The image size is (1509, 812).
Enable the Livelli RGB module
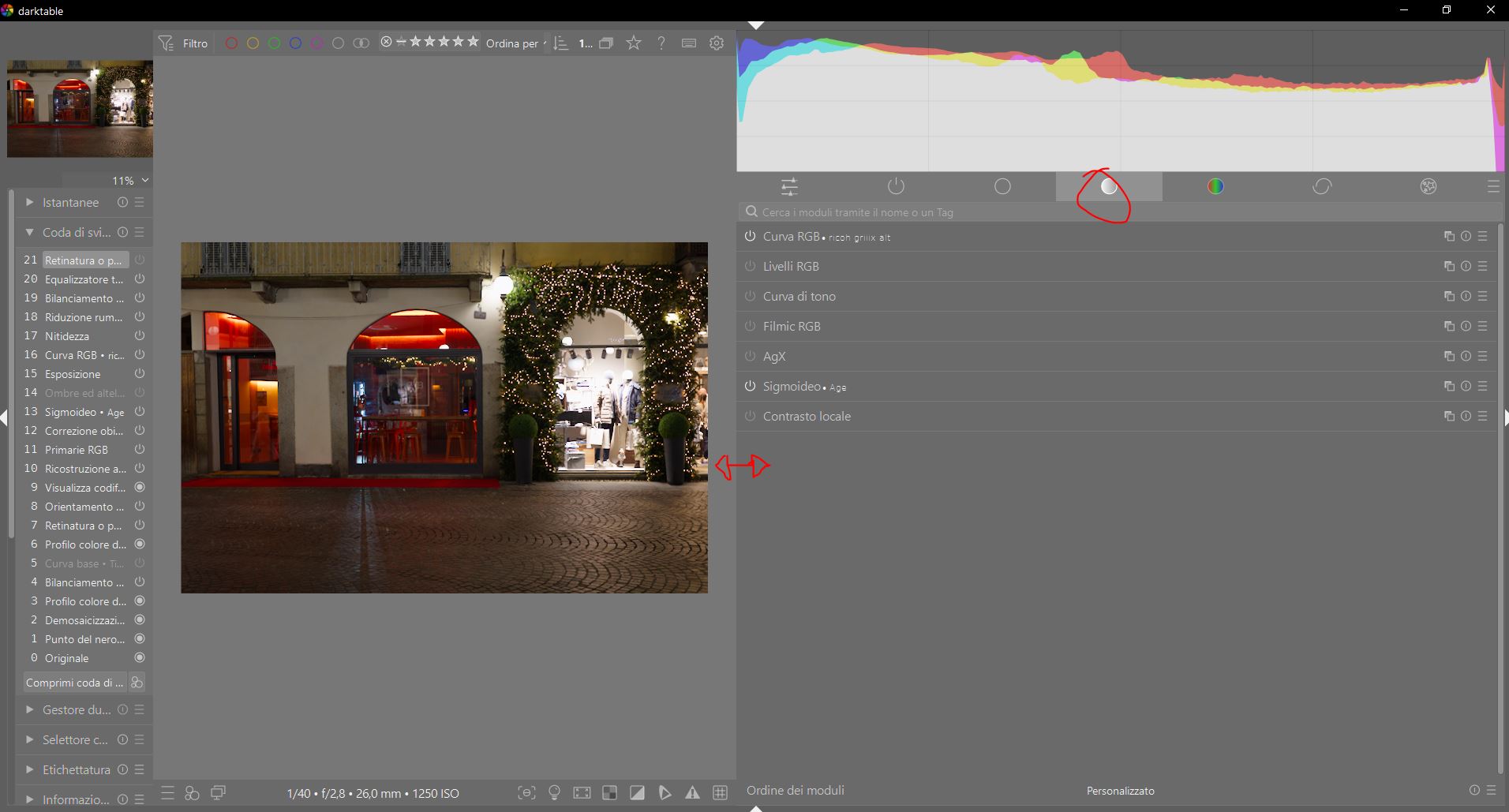(750, 267)
